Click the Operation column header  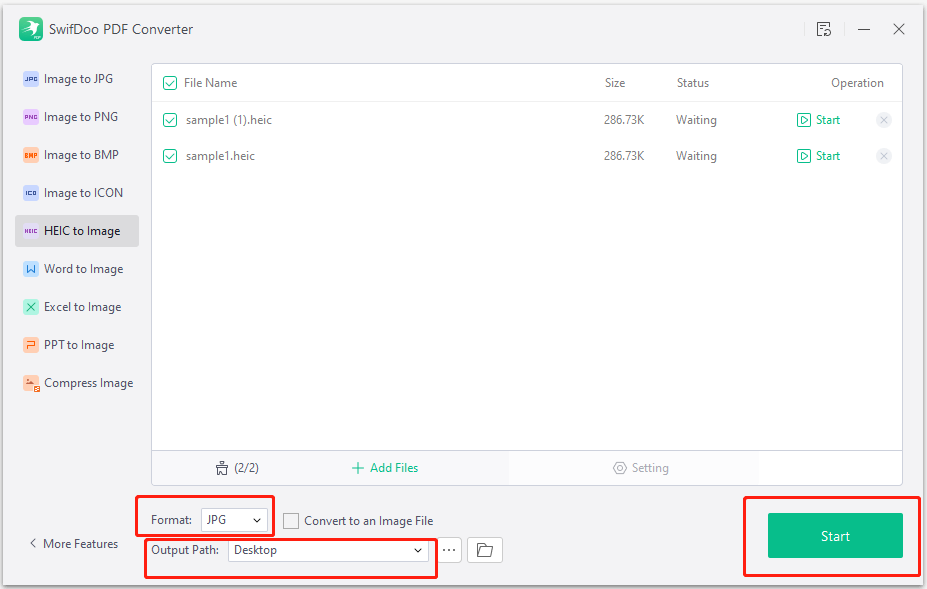click(x=857, y=83)
